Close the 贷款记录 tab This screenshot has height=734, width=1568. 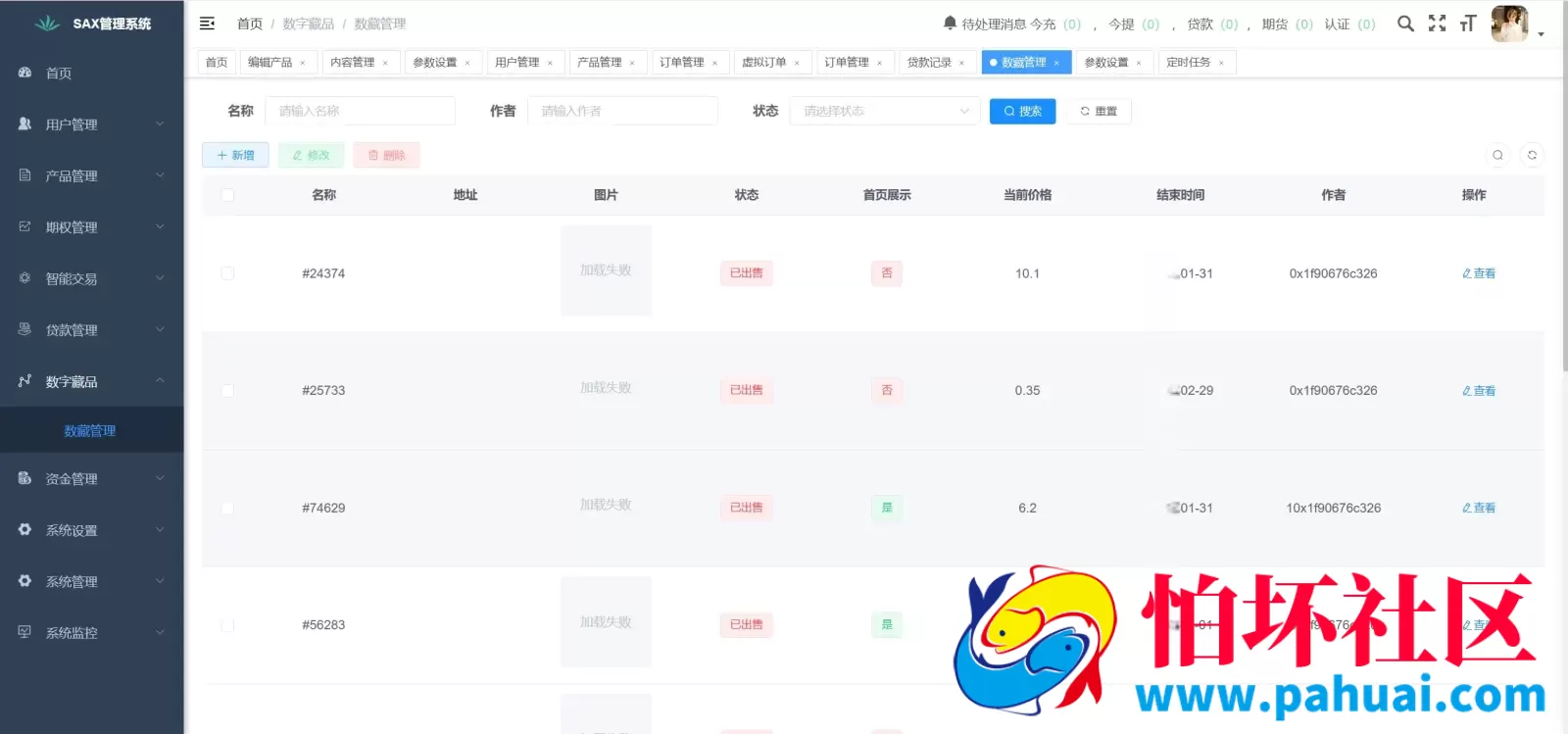coord(961,63)
